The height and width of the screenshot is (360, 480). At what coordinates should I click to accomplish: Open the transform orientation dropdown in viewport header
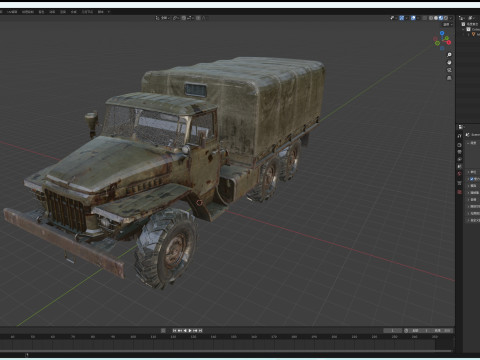coord(162,18)
